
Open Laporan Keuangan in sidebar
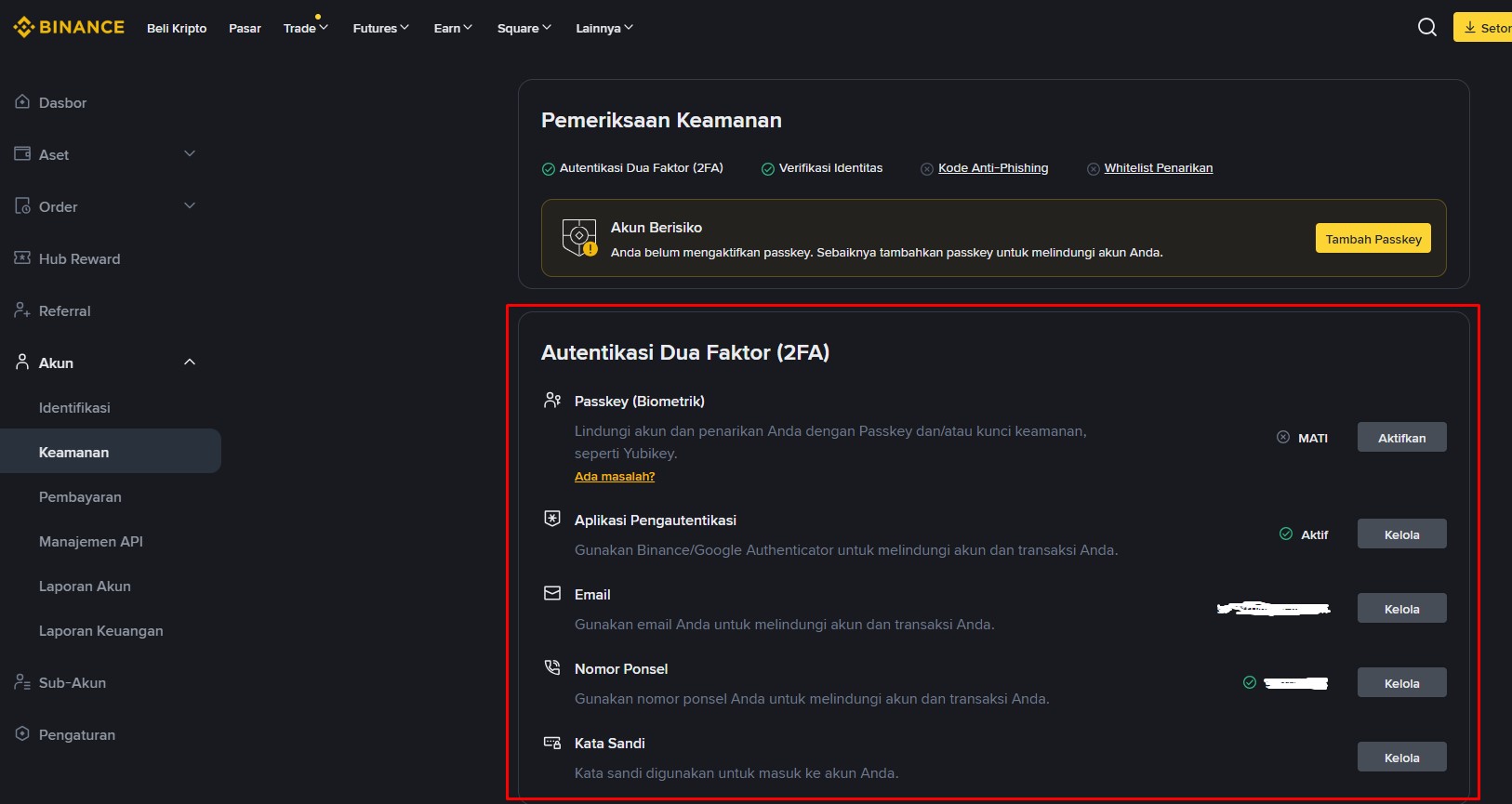(x=101, y=630)
